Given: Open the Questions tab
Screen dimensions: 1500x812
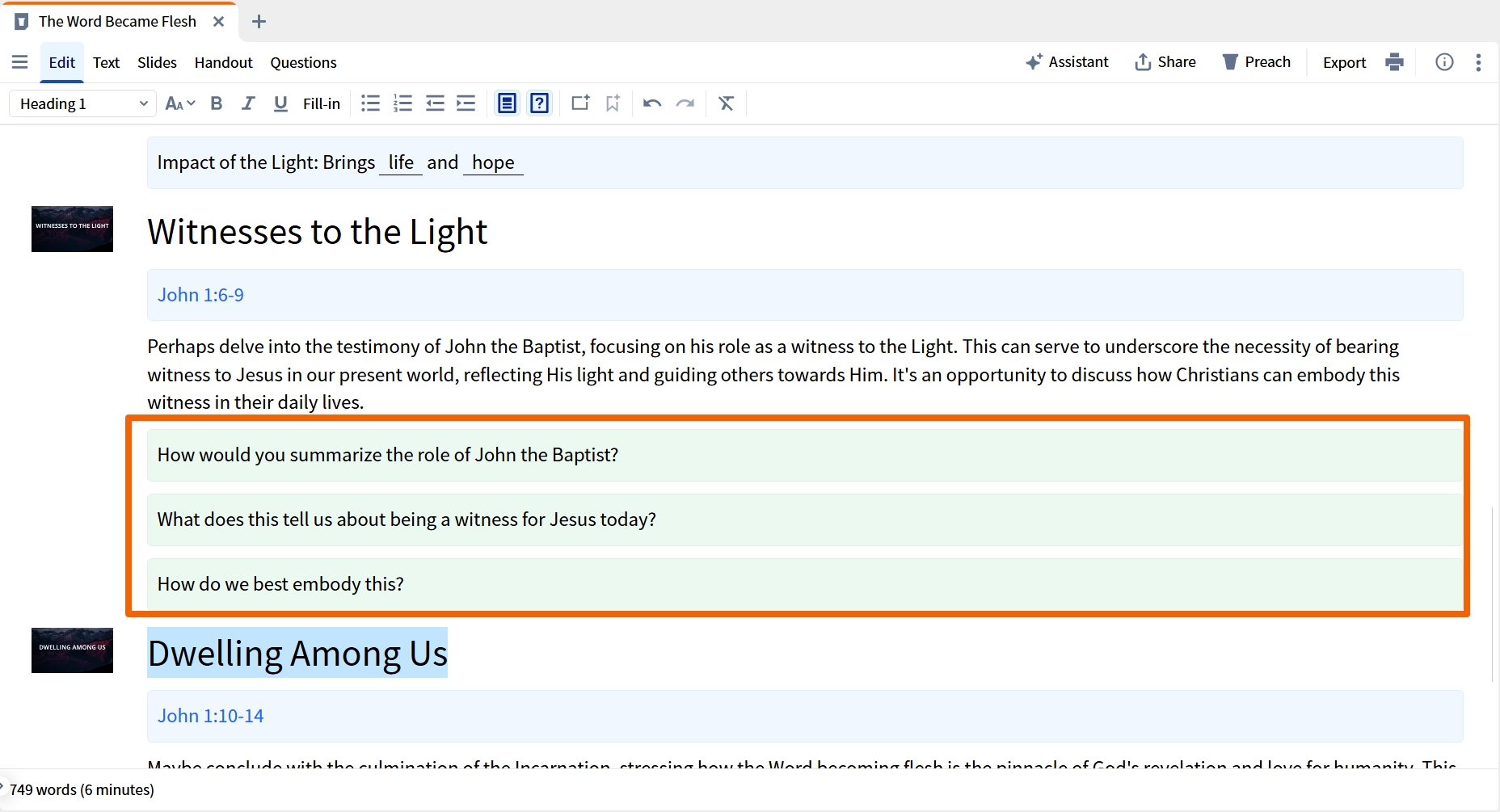Looking at the screenshot, I should 303,62.
